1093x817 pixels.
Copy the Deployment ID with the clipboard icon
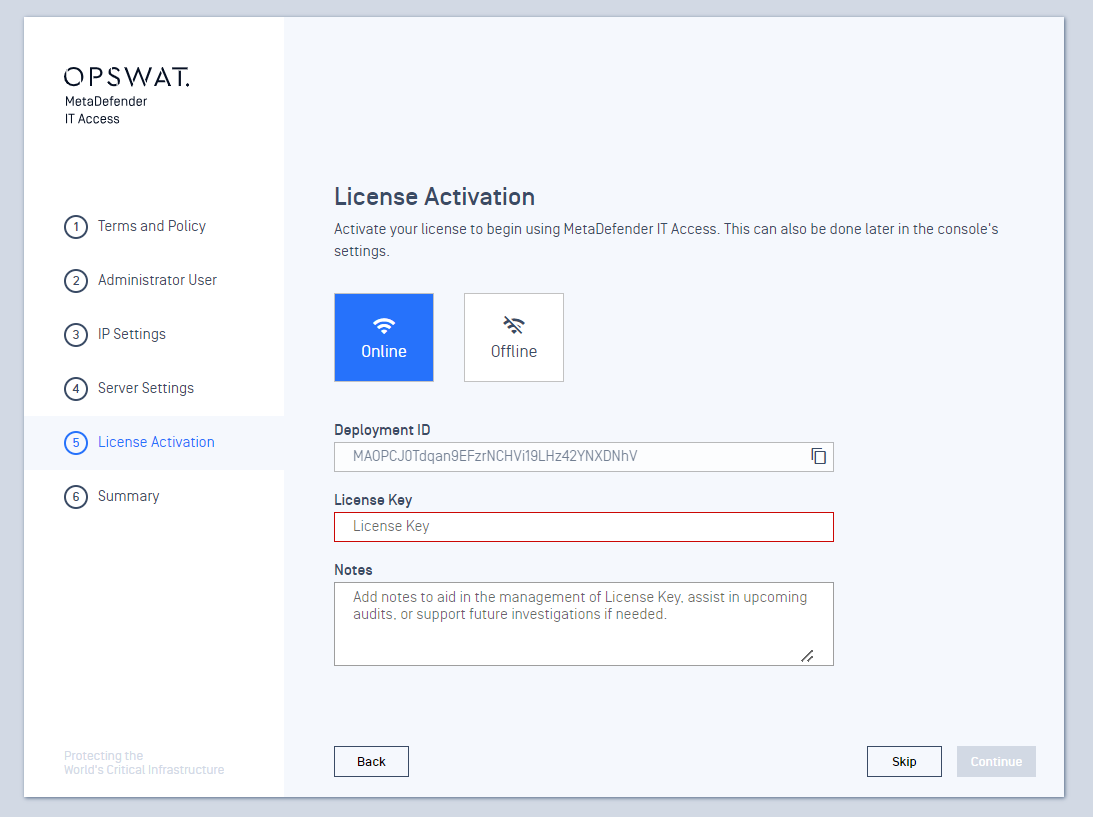(x=818, y=456)
